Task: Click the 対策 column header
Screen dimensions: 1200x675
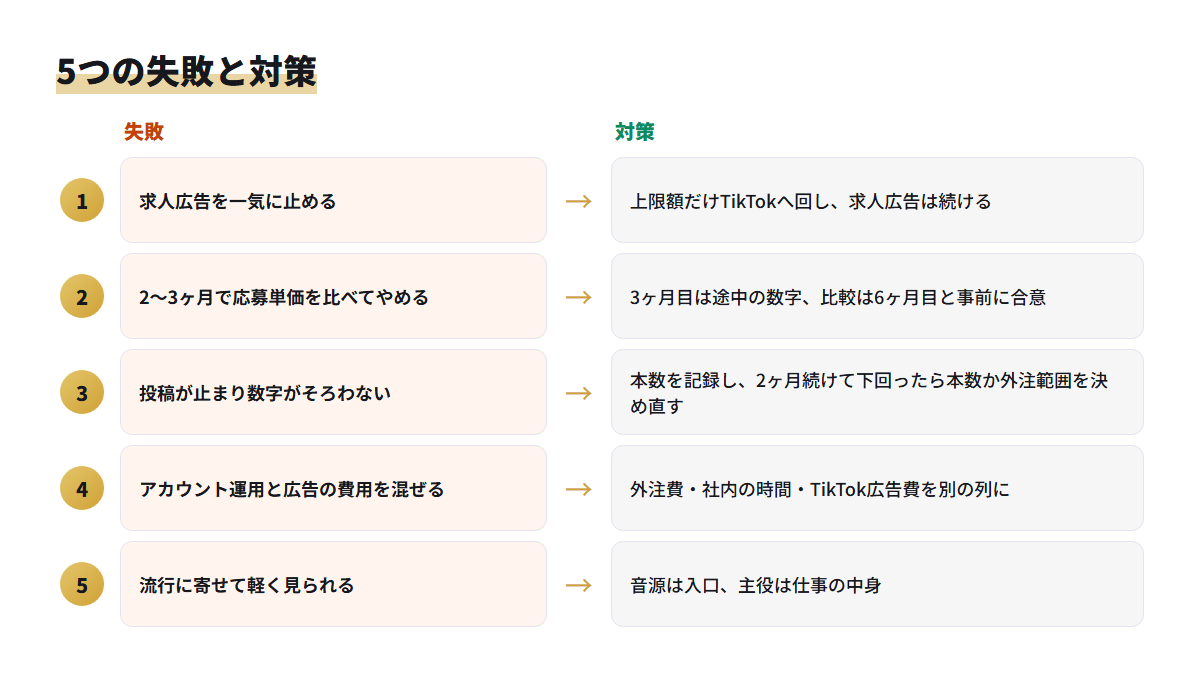Action: coord(634,132)
